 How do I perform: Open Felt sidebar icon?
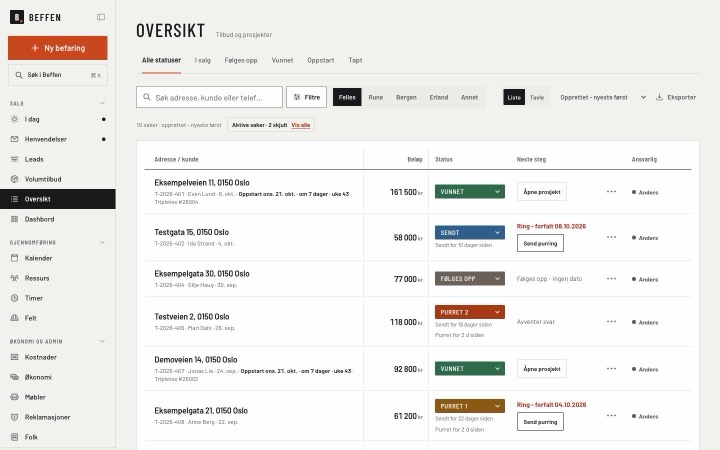[15, 318]
